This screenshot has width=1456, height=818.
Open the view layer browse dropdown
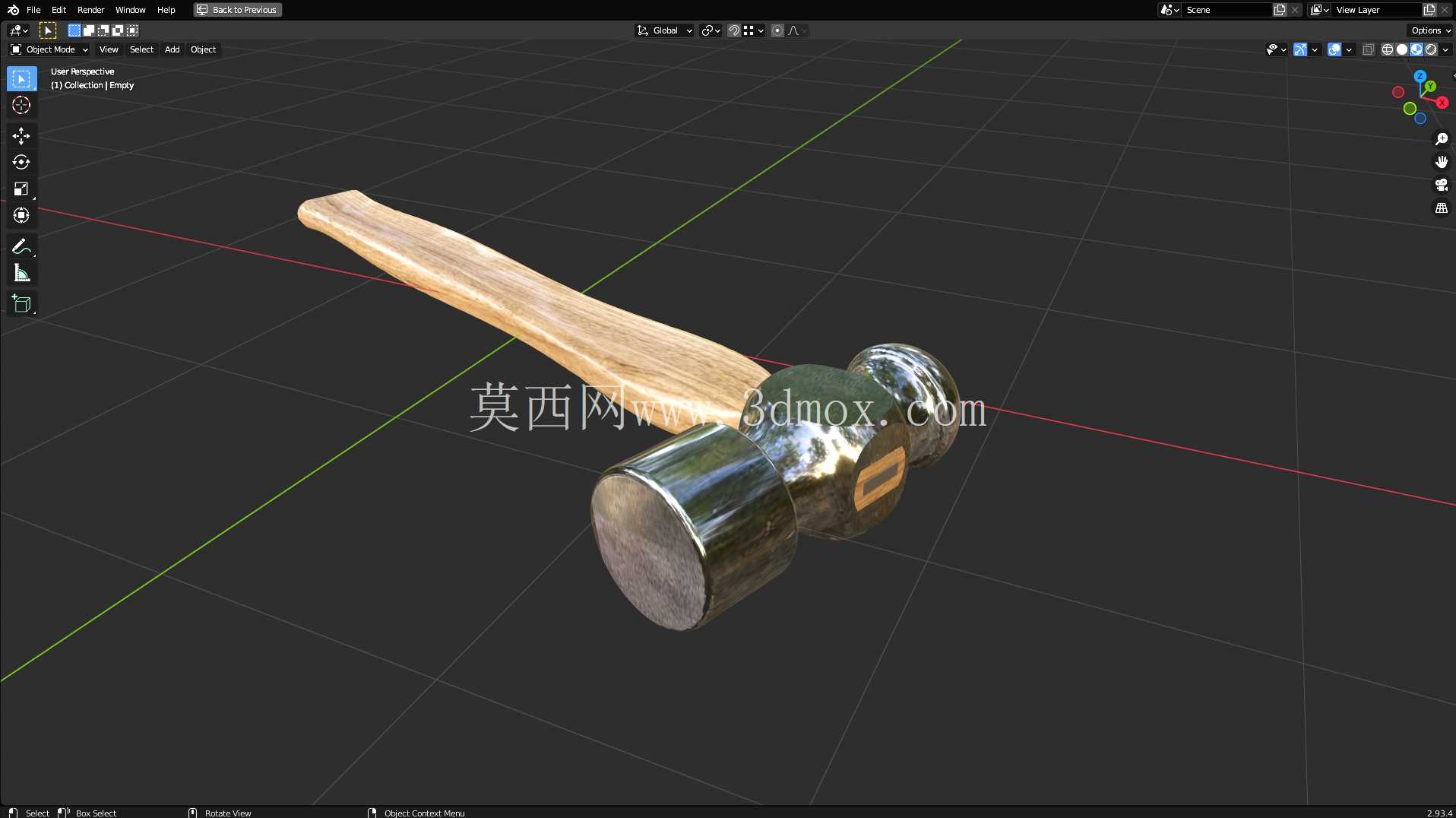click(x=1319, y=10)
